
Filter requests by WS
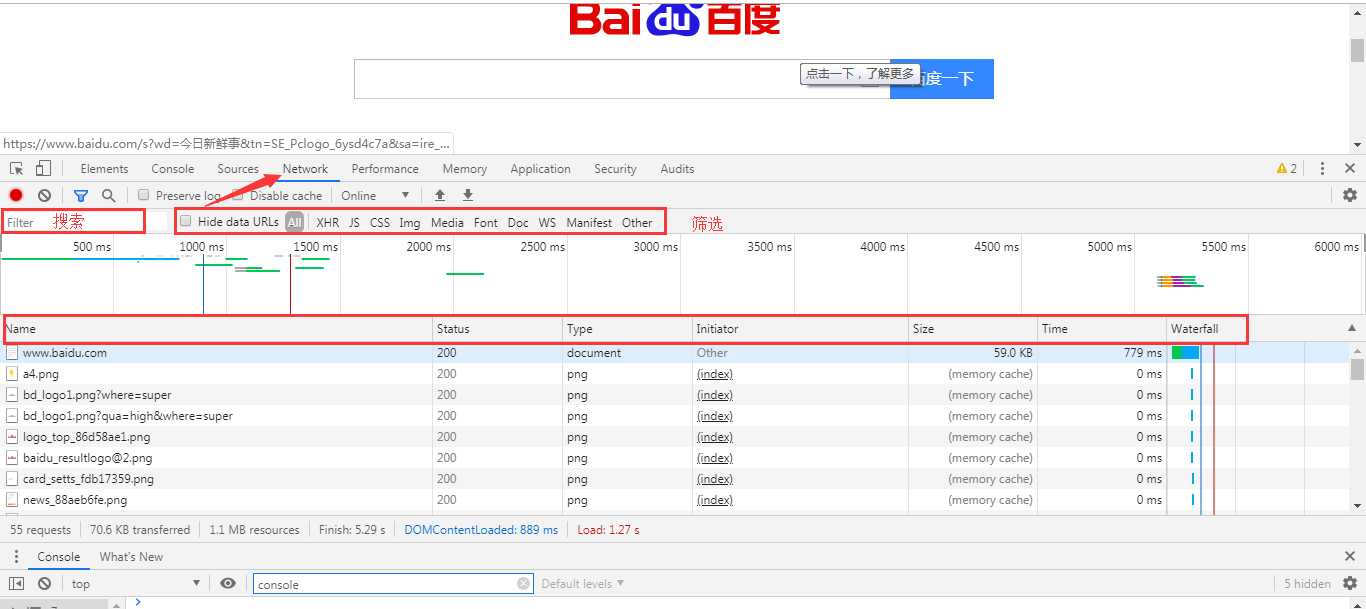pyautogui.click(x=547, y=222)
